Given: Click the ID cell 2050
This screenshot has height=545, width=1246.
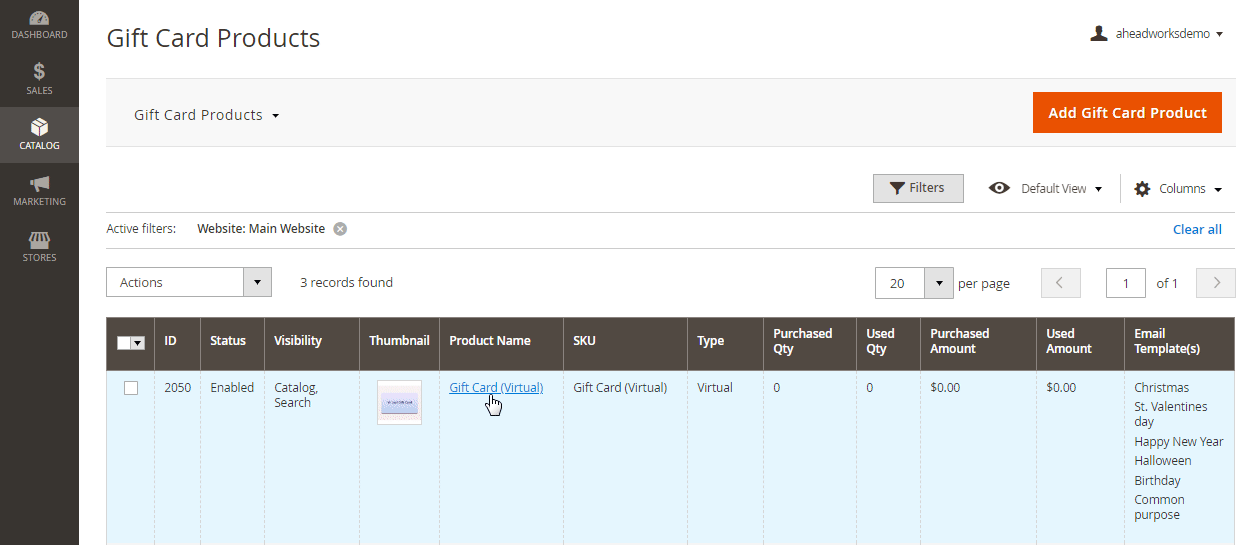Looking at the screenshot, I should coord(178,388).
